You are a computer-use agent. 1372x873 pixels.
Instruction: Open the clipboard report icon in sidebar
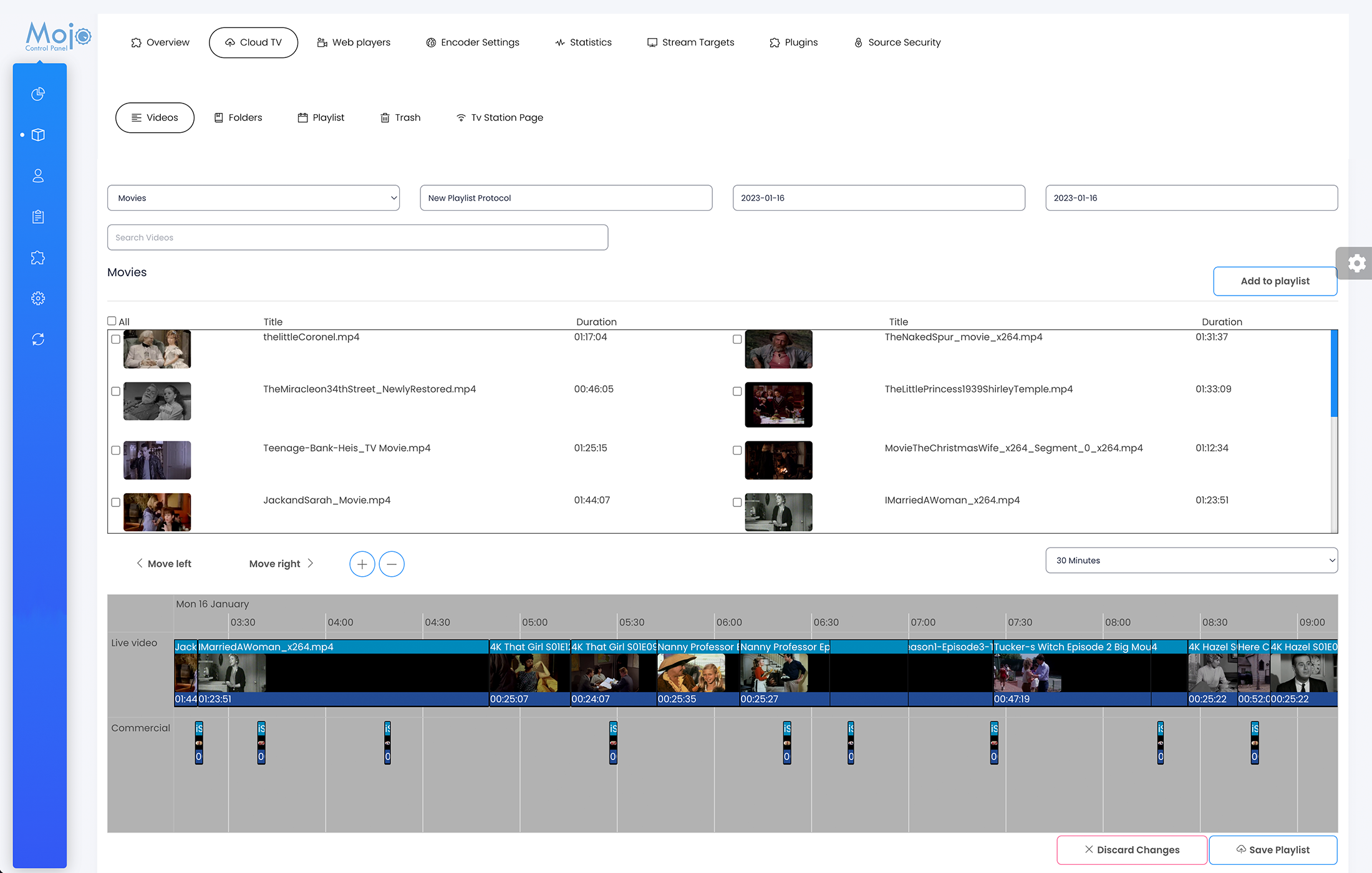[x=38, y=216]
